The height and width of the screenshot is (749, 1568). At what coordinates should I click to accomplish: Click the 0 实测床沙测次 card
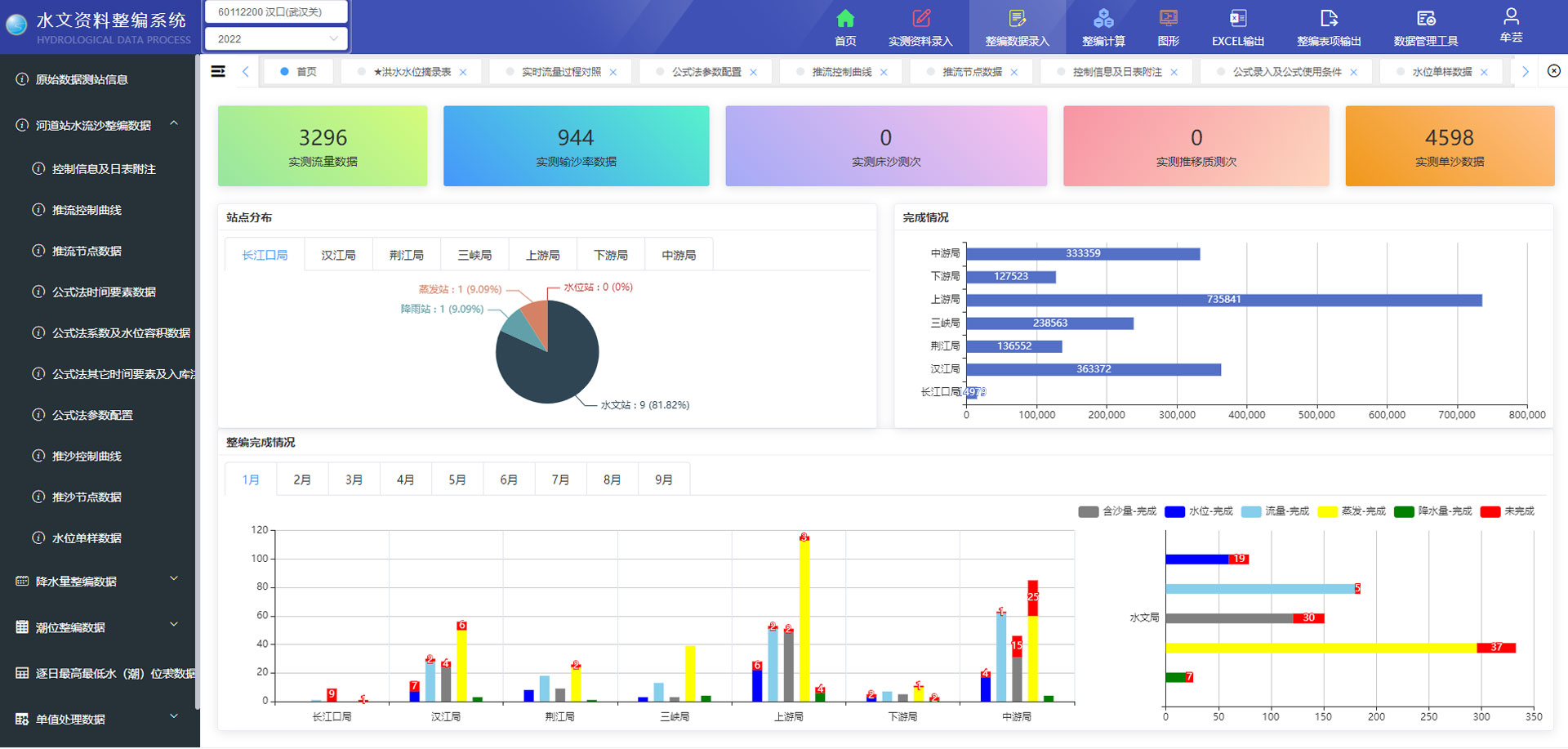(x=886, y=146)
